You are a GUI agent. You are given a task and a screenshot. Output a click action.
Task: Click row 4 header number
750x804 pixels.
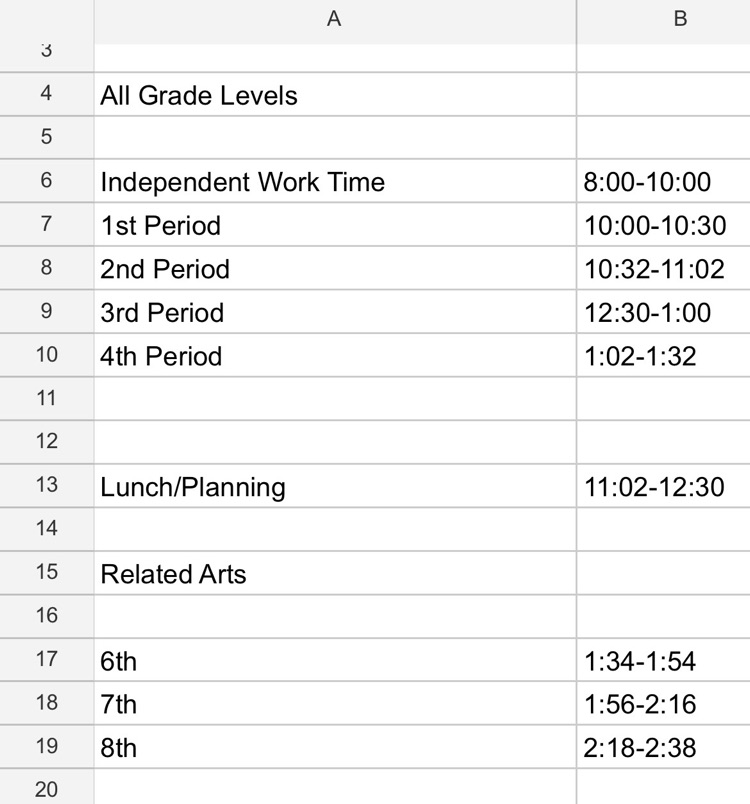pos(47,94)
